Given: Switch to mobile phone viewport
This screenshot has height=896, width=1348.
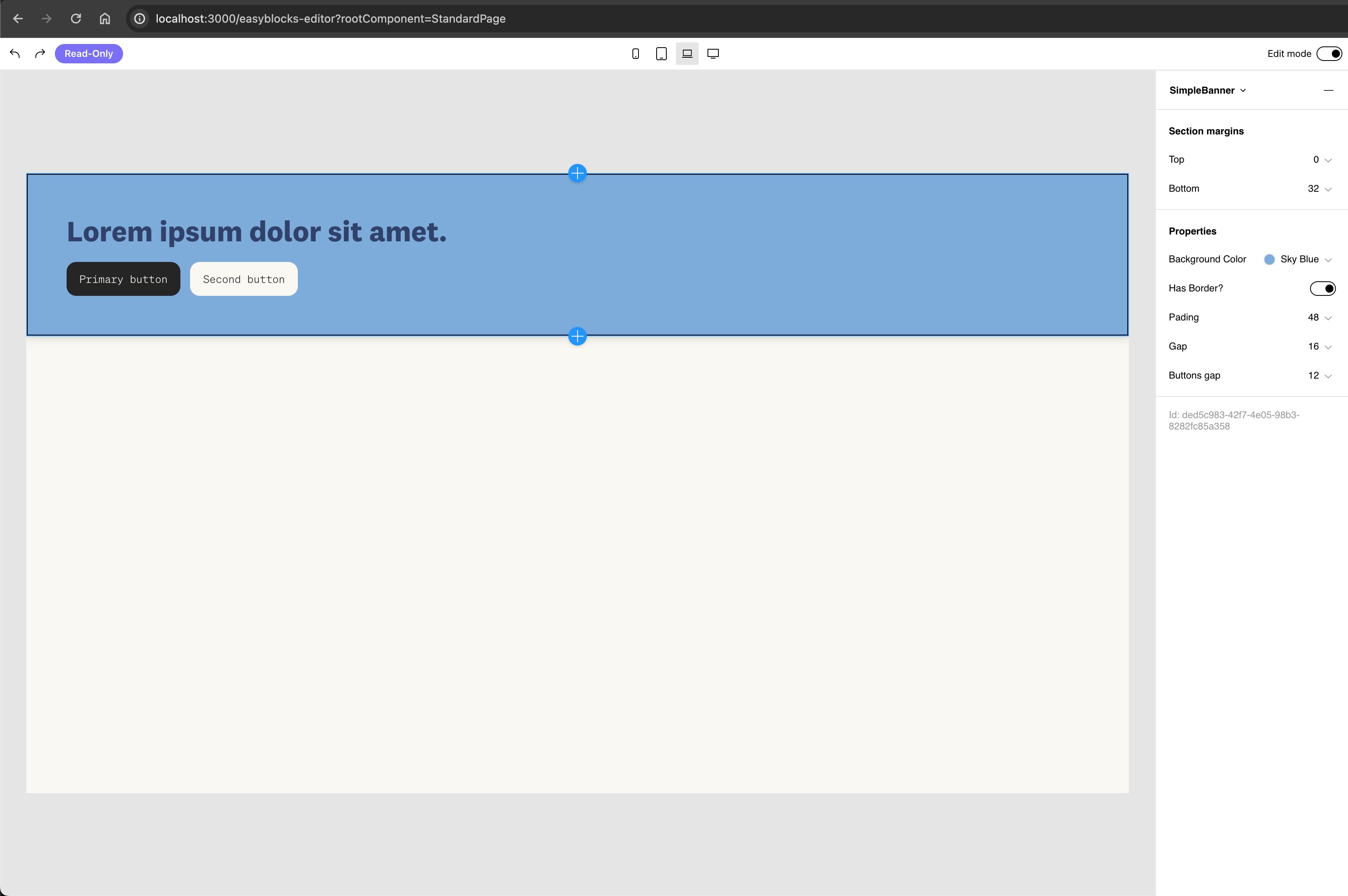Looking at the screenshot, I should (x=635, y=54).
